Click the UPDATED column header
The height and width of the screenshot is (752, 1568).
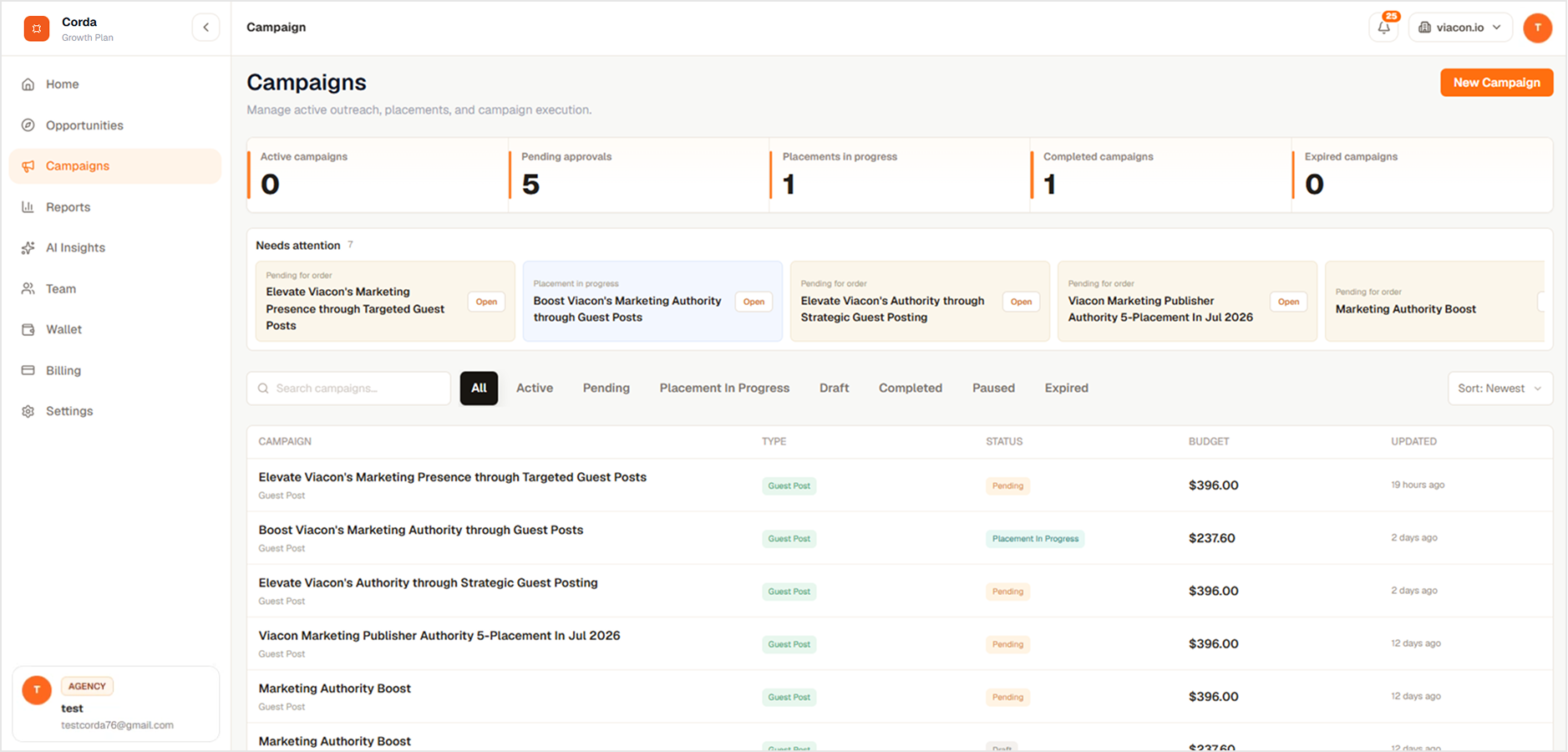tap(1413, 441)
